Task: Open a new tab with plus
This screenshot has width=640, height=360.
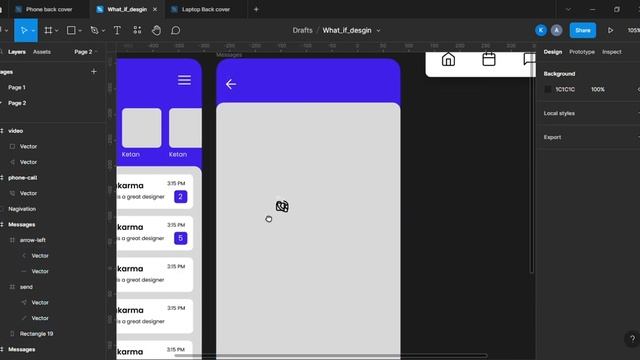Action: point(256,9)
